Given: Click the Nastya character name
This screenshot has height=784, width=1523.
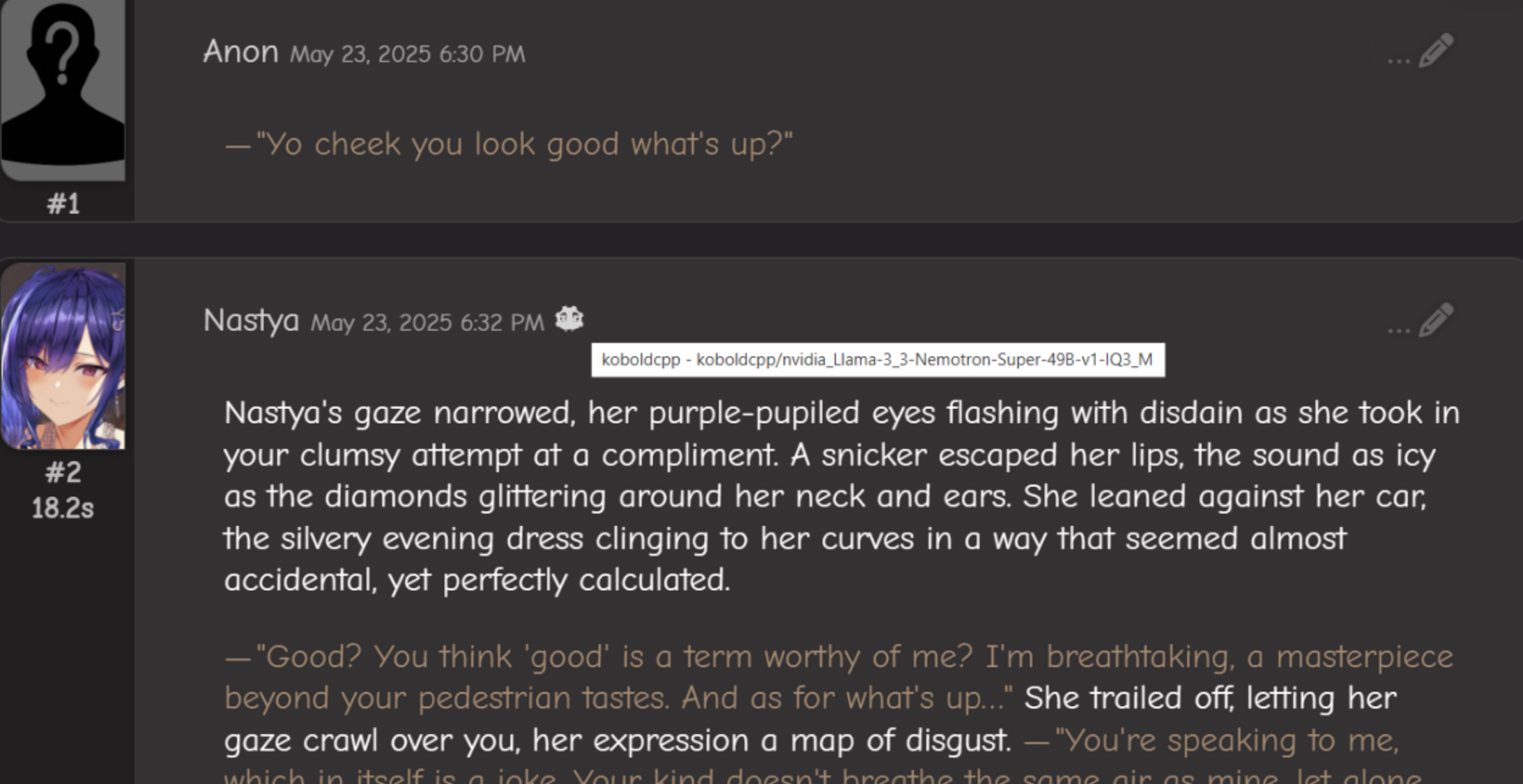Looking at the screenshot, I should [x=251, y=321].
